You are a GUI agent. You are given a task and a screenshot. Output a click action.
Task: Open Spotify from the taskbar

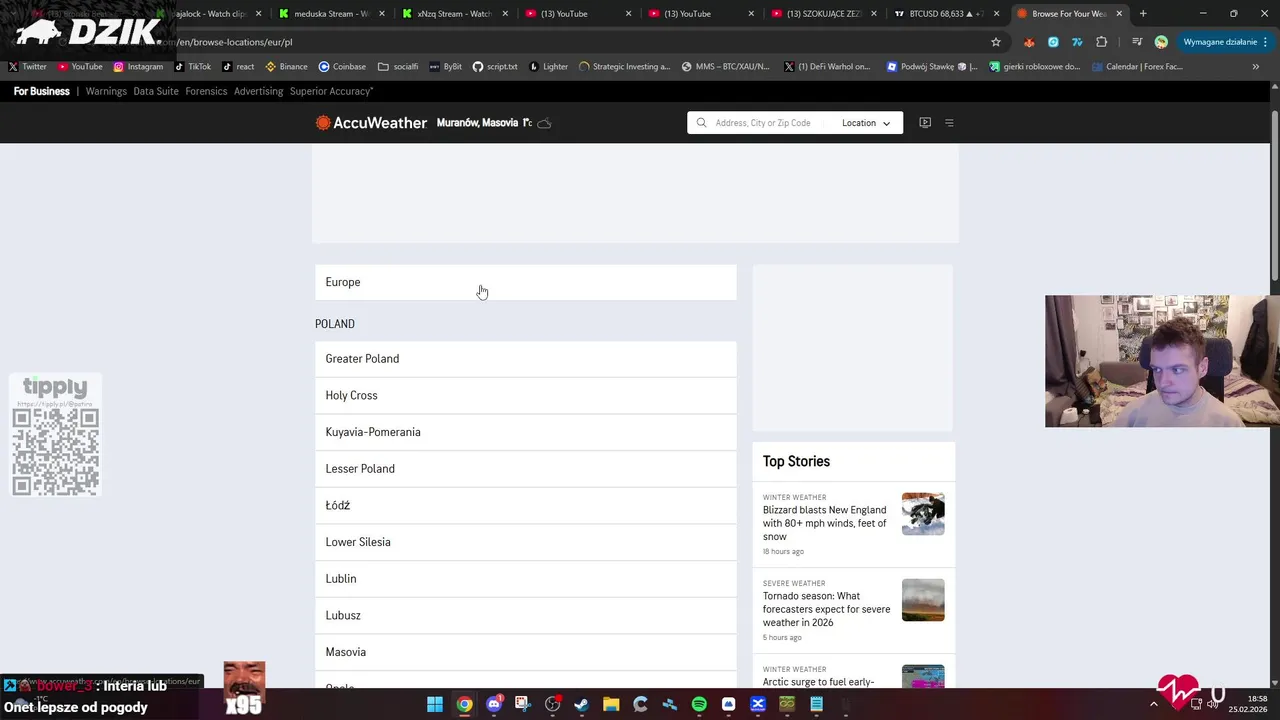click(699, 704)
